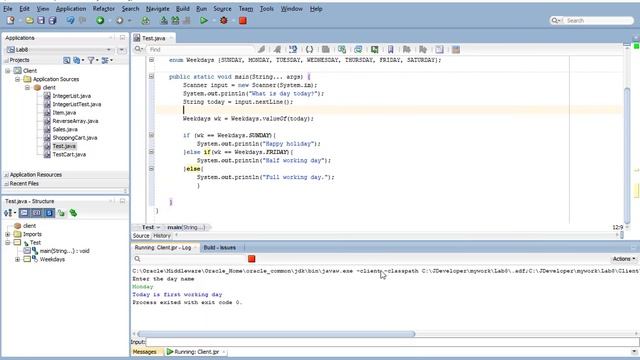Toggle the Show Methods button in Structure

pyautogui.click(x=24, y=213)
